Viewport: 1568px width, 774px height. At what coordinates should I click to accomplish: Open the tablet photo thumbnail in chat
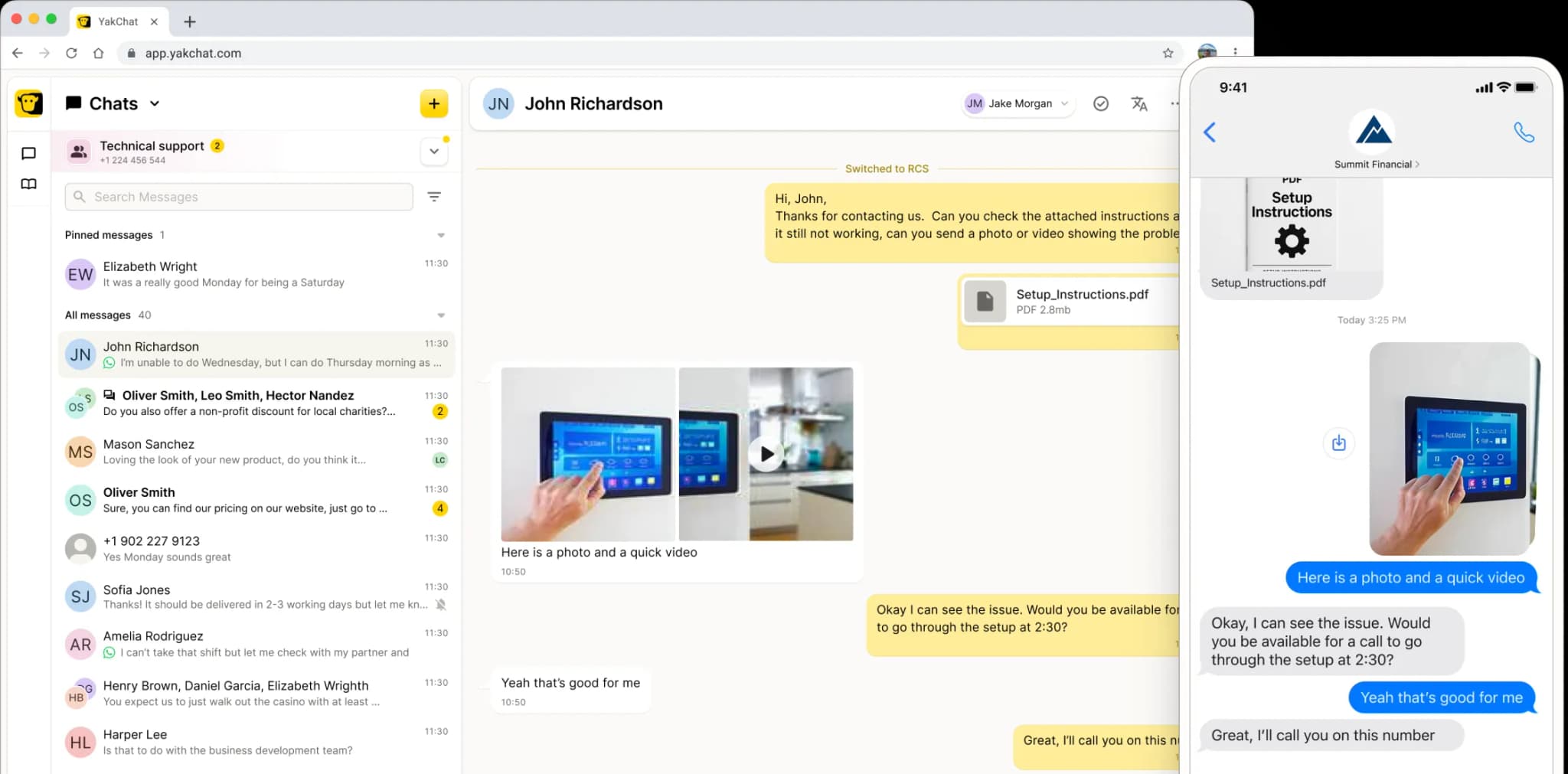pos(588,454)
